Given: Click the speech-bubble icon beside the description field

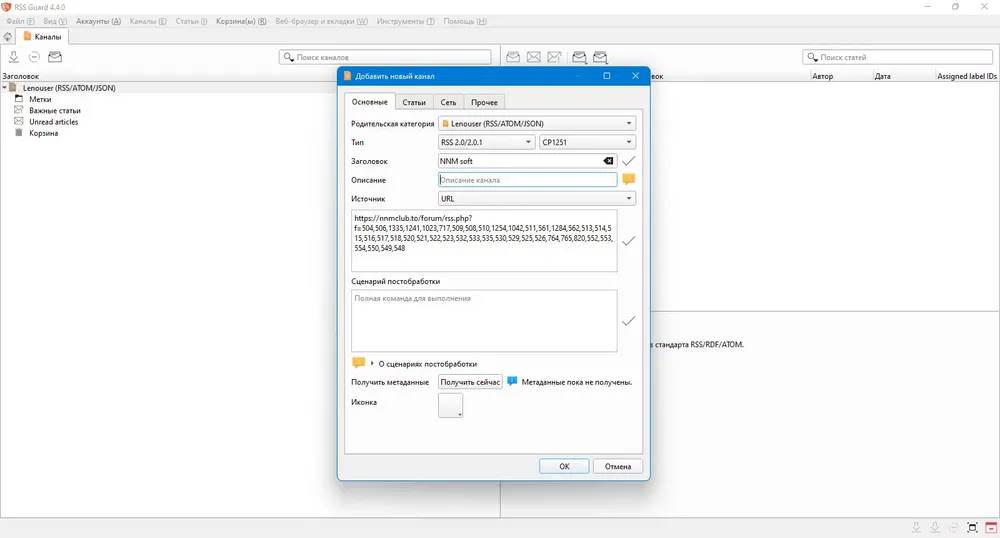Looking at the screenshot, I should pyautogui.click(x=628, y=180).
